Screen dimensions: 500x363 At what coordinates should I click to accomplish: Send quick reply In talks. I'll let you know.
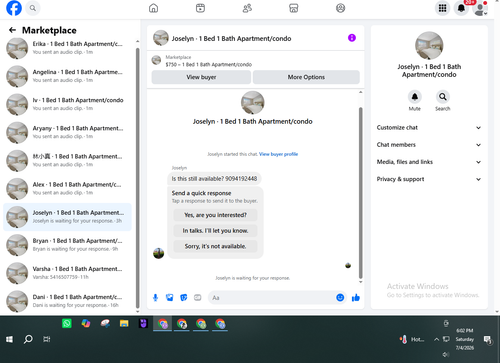click(215, 231)
